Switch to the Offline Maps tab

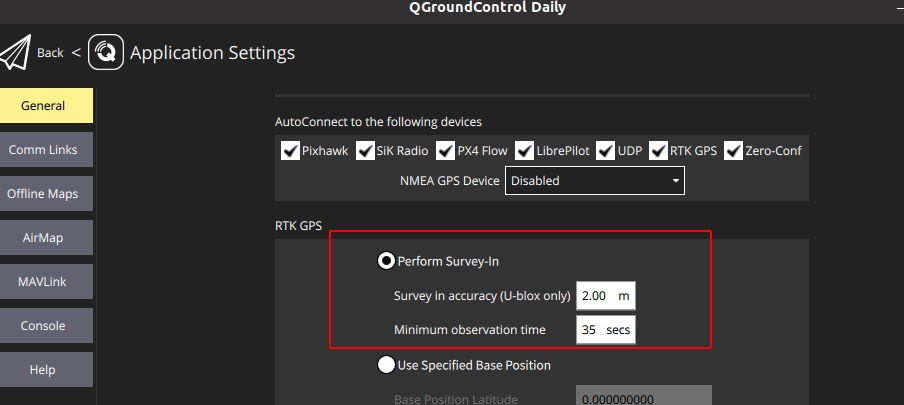coord(46,194)
